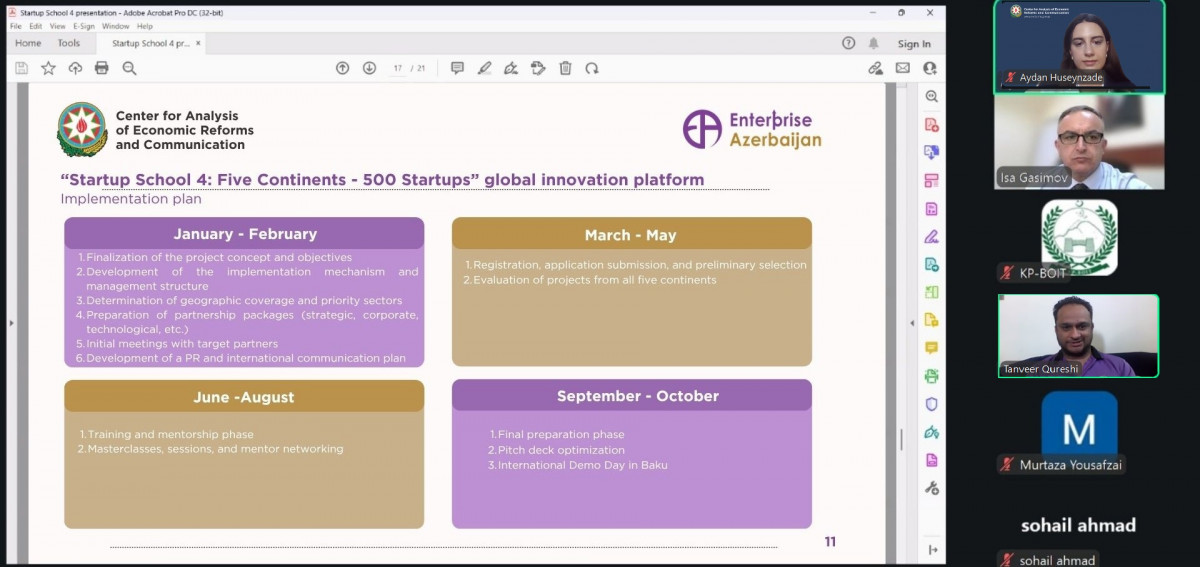Open the yellow Send for Comments tool in the right pane
The height and width of the screenshot is (567, 1200).
pos(931,321)
